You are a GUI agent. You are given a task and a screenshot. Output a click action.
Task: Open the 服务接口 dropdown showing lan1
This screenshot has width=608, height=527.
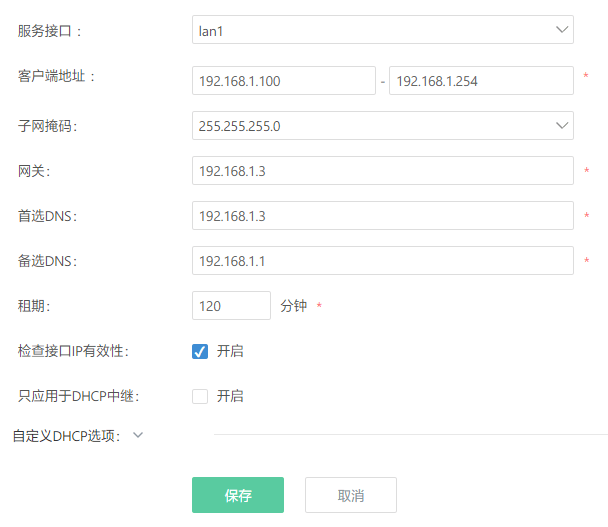(370, 30)
